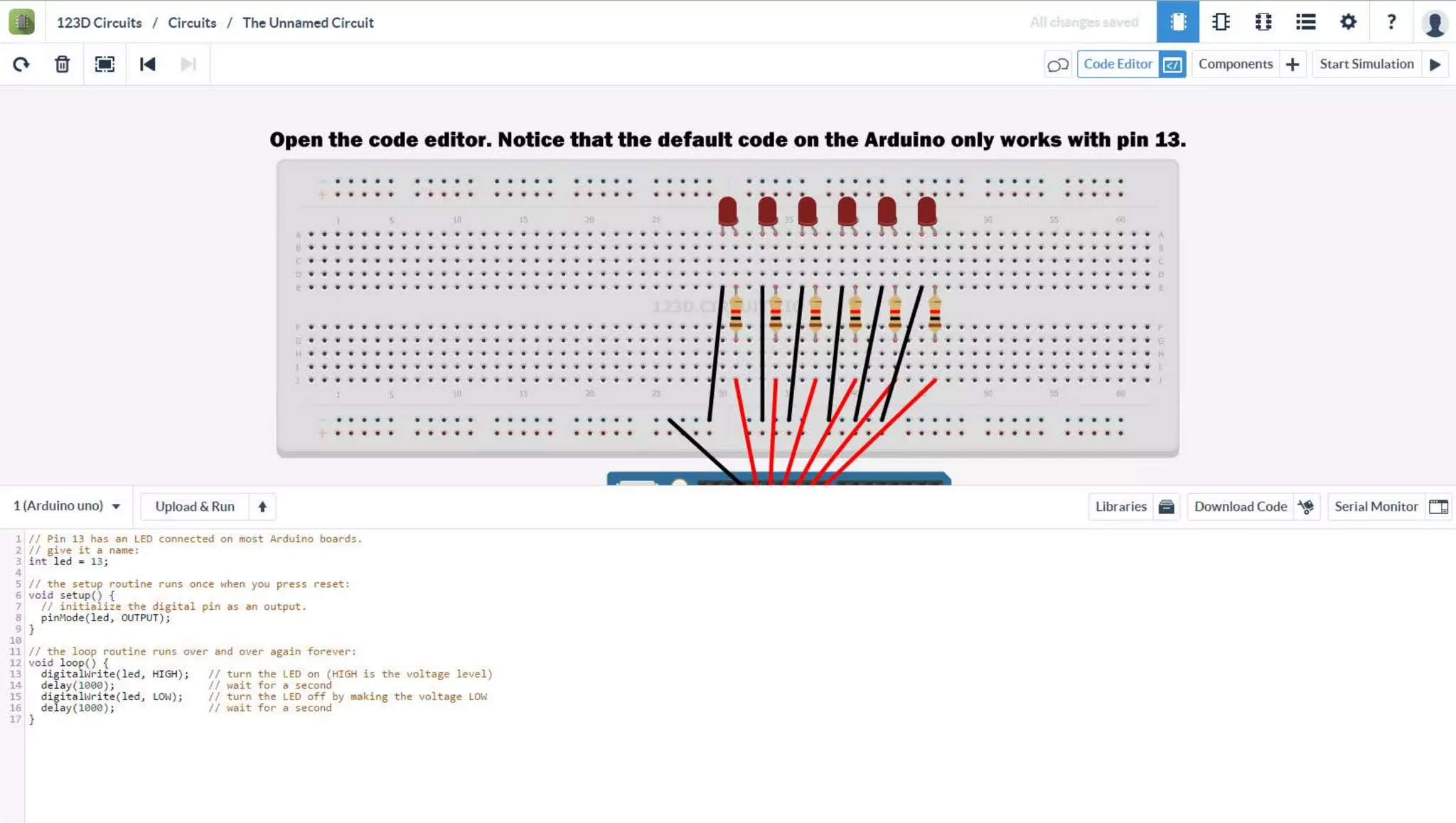Open the 1 (Arduino uno) dropdown
This screenshot has width=1456, height=823.
coord(67,506)
